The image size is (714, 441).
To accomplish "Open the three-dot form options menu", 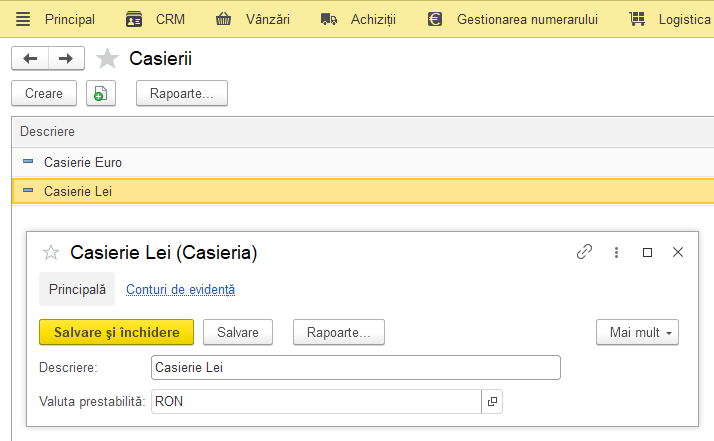I will [x=616, y=252].
